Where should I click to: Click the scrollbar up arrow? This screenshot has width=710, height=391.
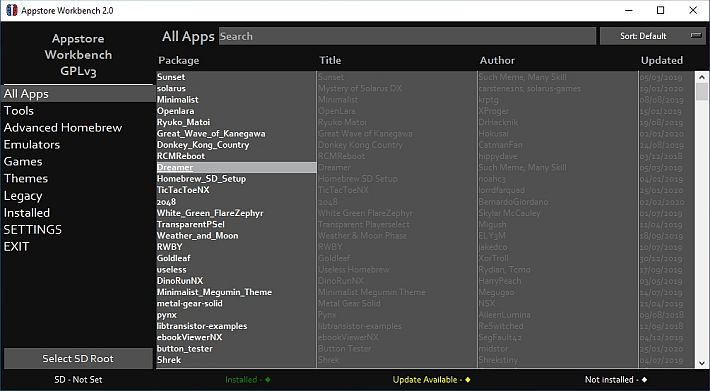tap(701, 77)
